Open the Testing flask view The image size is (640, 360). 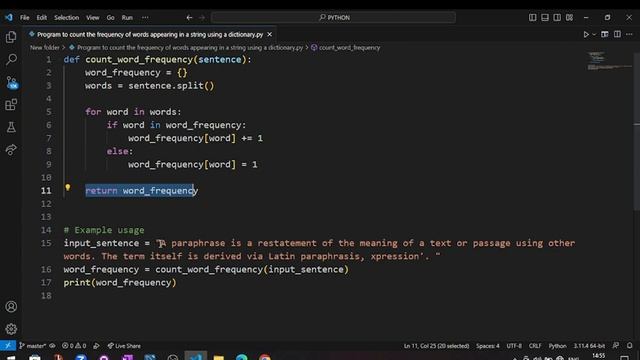coord(11,127)
